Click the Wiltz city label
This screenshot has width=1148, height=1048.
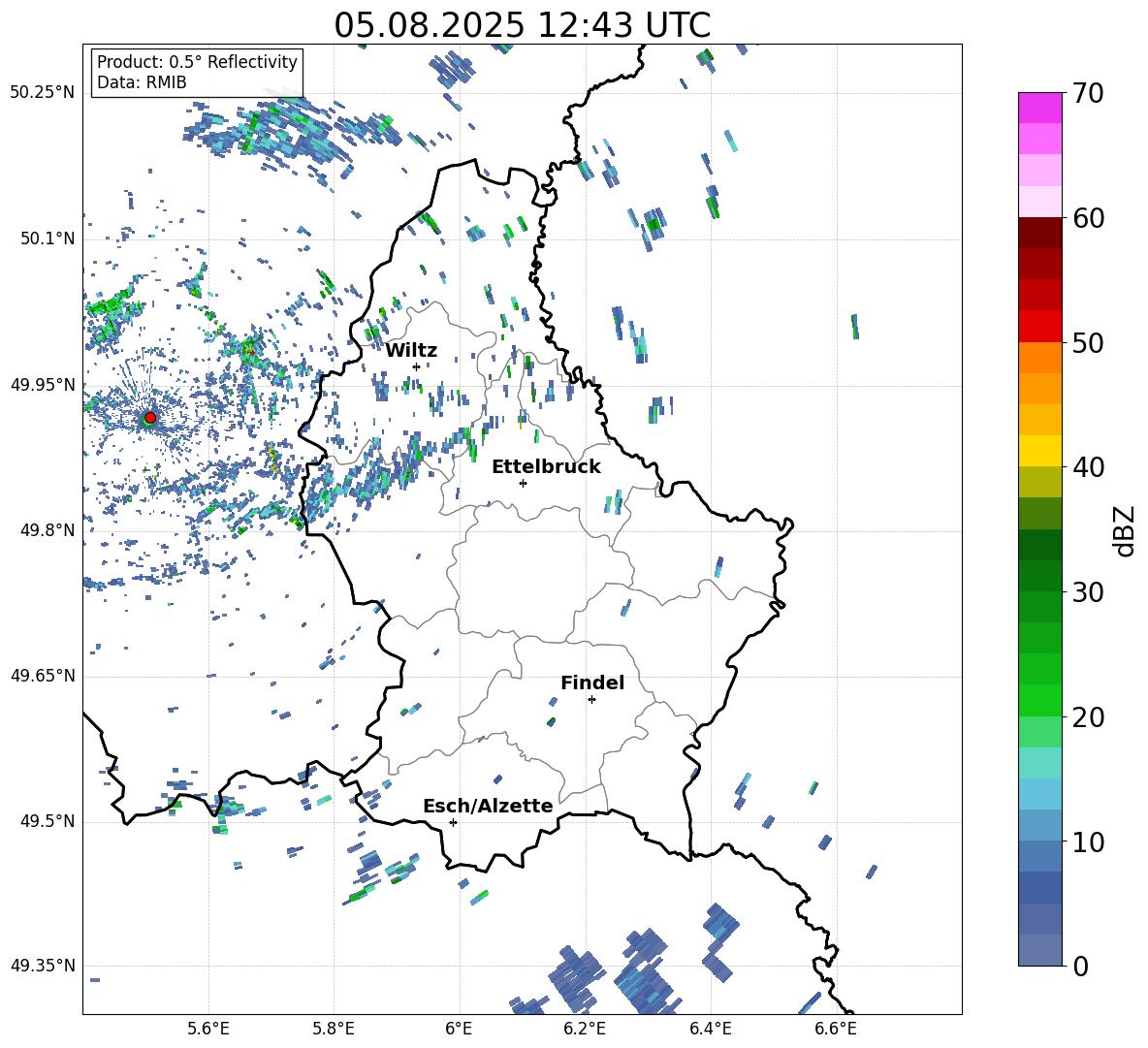[x=411, y=351]
